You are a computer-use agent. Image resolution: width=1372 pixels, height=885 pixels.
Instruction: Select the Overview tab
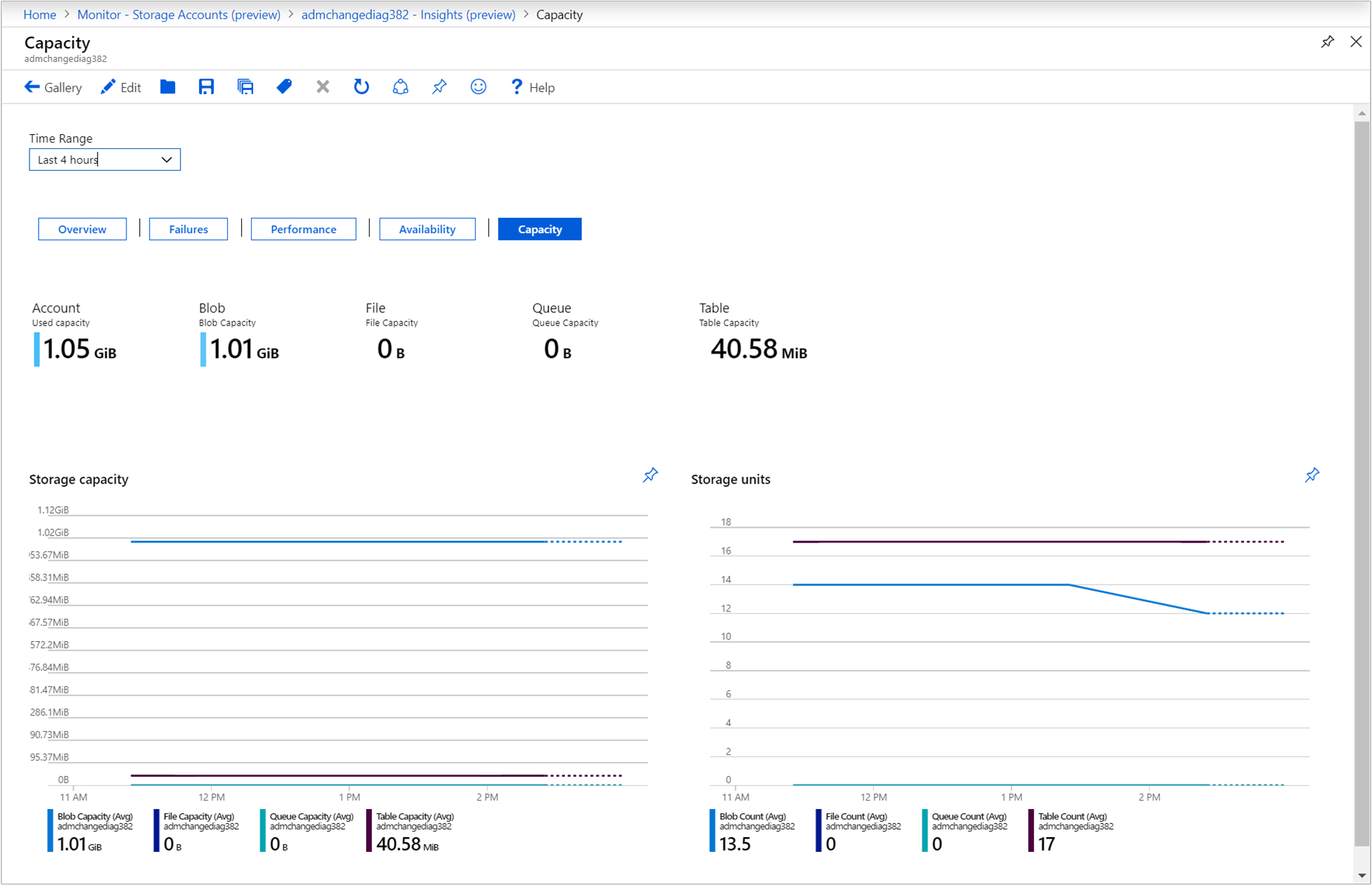click(x=82, y=228)
